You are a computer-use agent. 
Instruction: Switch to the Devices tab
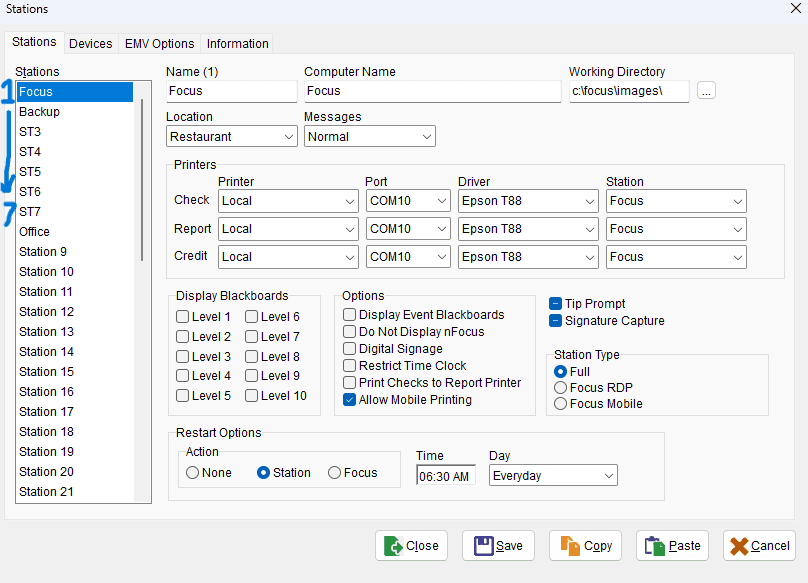[90, 44]
